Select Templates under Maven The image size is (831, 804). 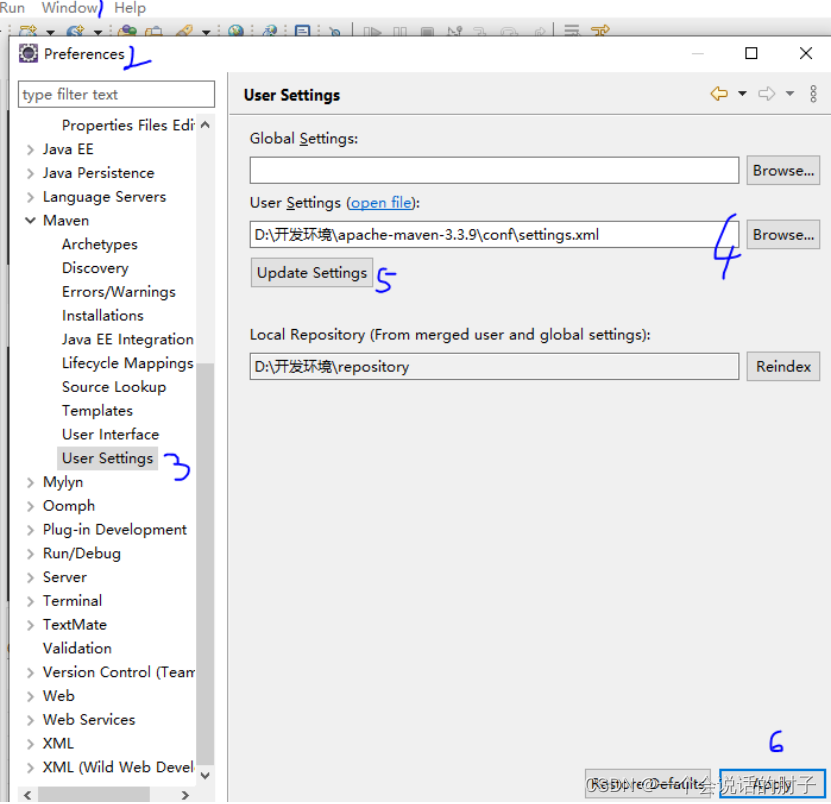97,411
